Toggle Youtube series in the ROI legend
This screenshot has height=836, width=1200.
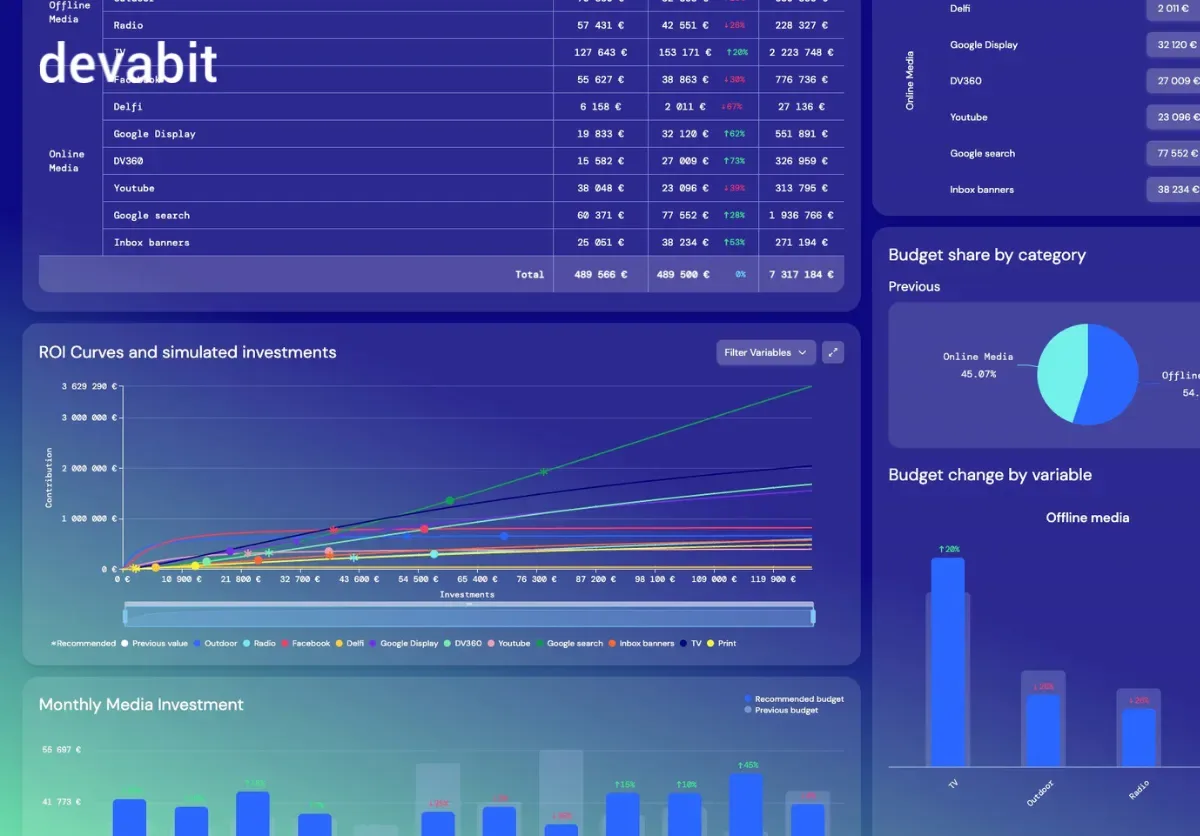click(x=509, y=643)
